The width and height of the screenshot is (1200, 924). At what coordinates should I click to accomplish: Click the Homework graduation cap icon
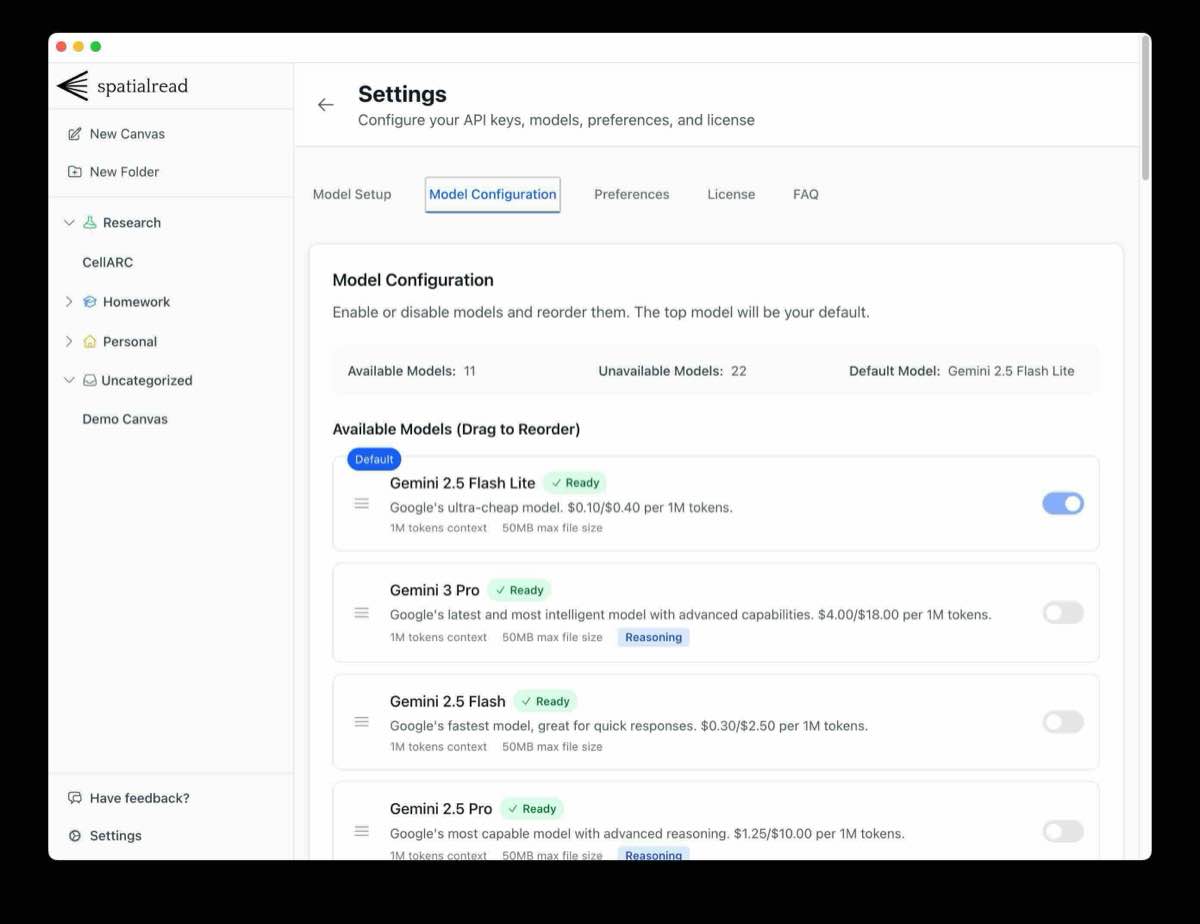click(90, 302)
